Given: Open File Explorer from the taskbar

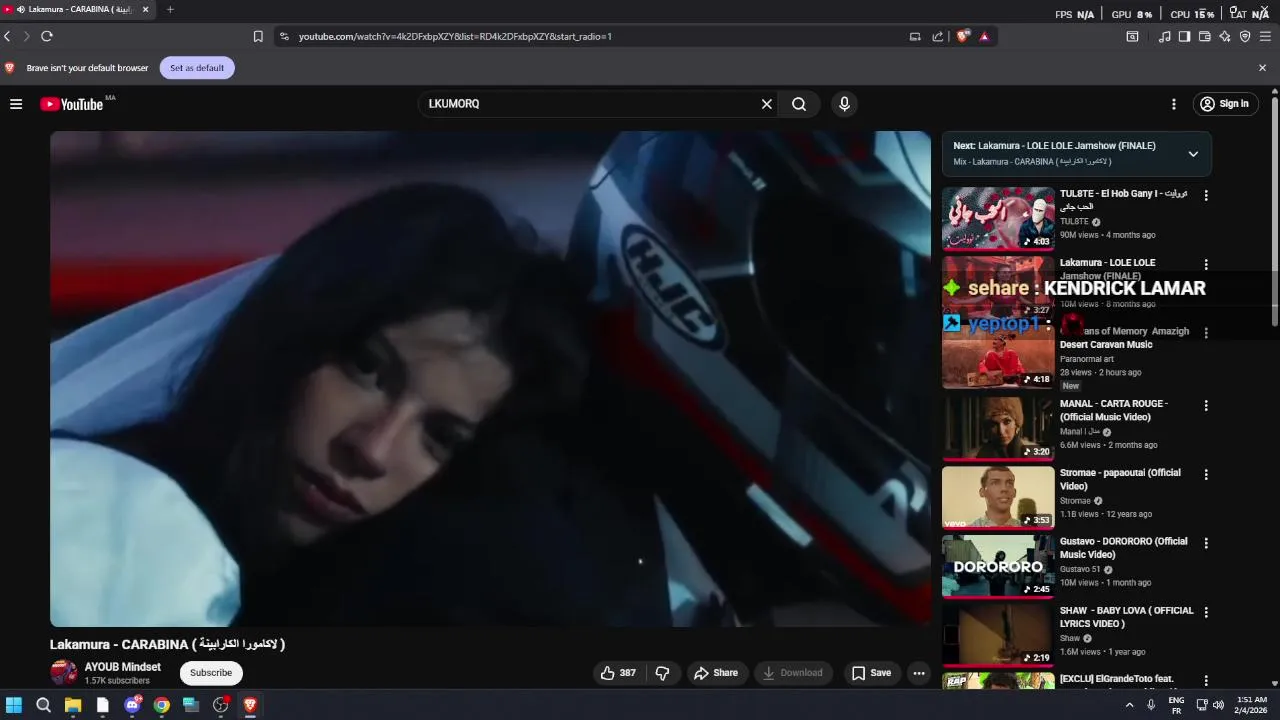Looking at the screenshot, I should coord(73,705).
